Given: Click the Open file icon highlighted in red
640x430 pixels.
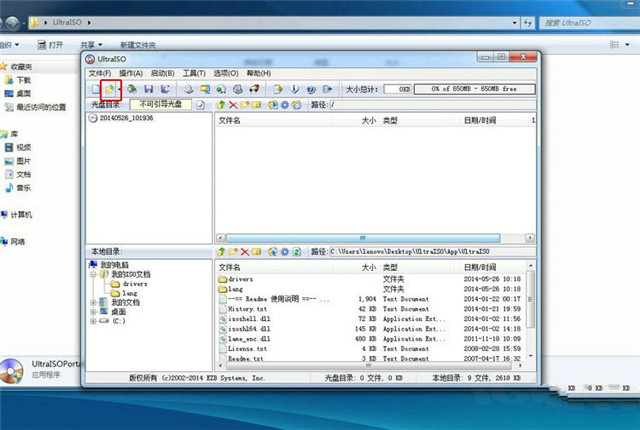Looking at the screenshot, I should click(110, 88).
